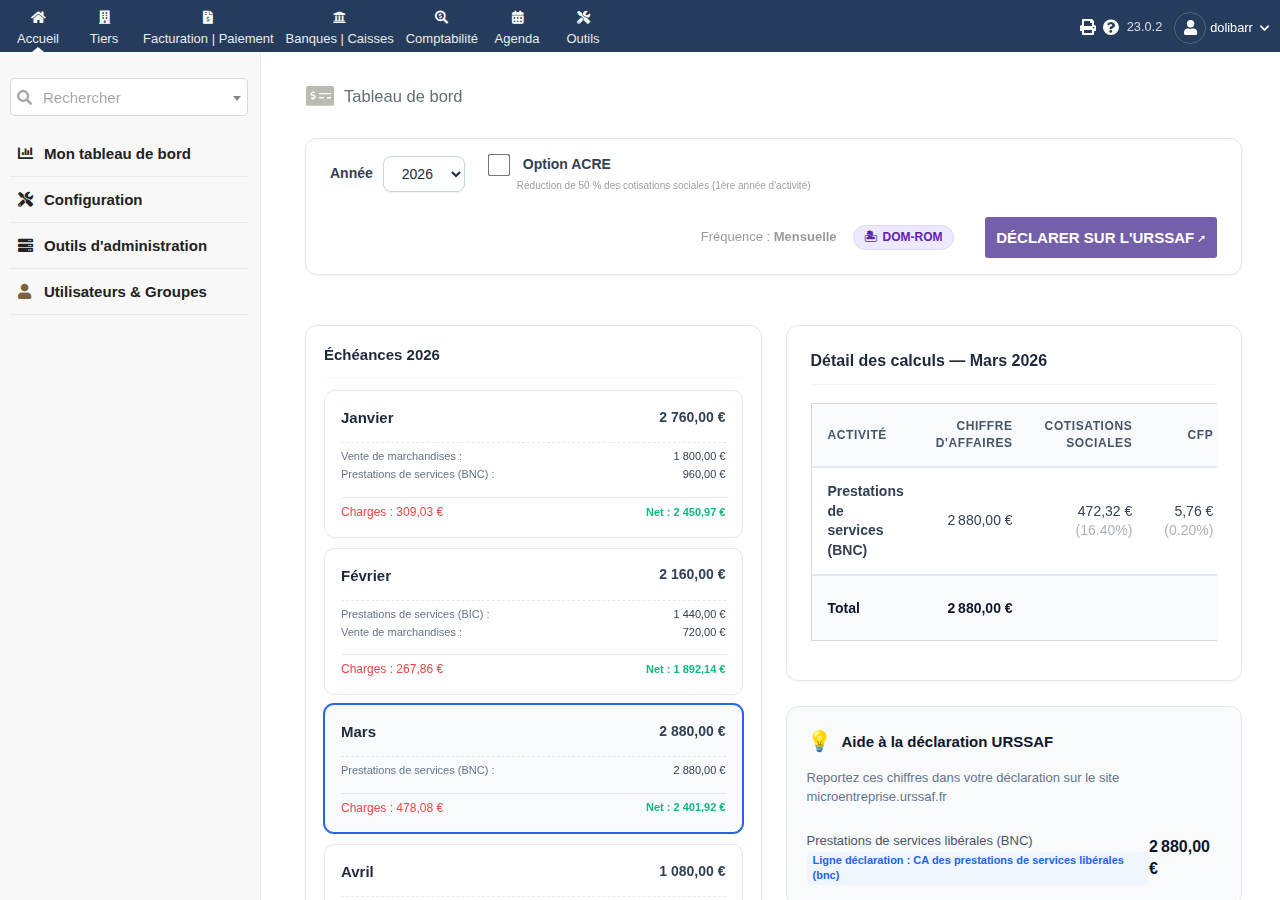
Task: Click version number 23.0.2
Action: tap(1144, 27)
